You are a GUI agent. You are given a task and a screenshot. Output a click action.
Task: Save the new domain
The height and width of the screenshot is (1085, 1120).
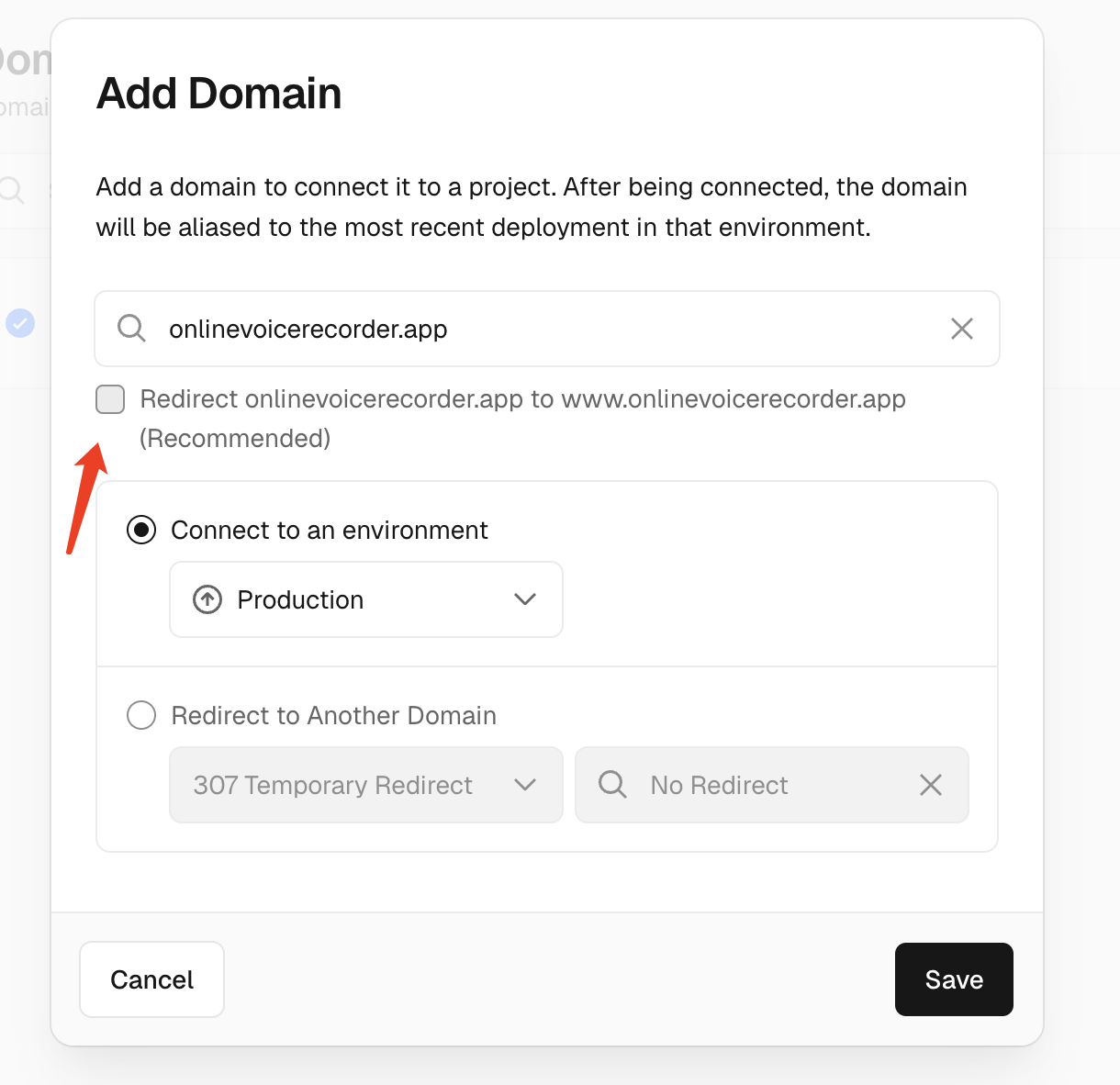click(x=953, y=979)
